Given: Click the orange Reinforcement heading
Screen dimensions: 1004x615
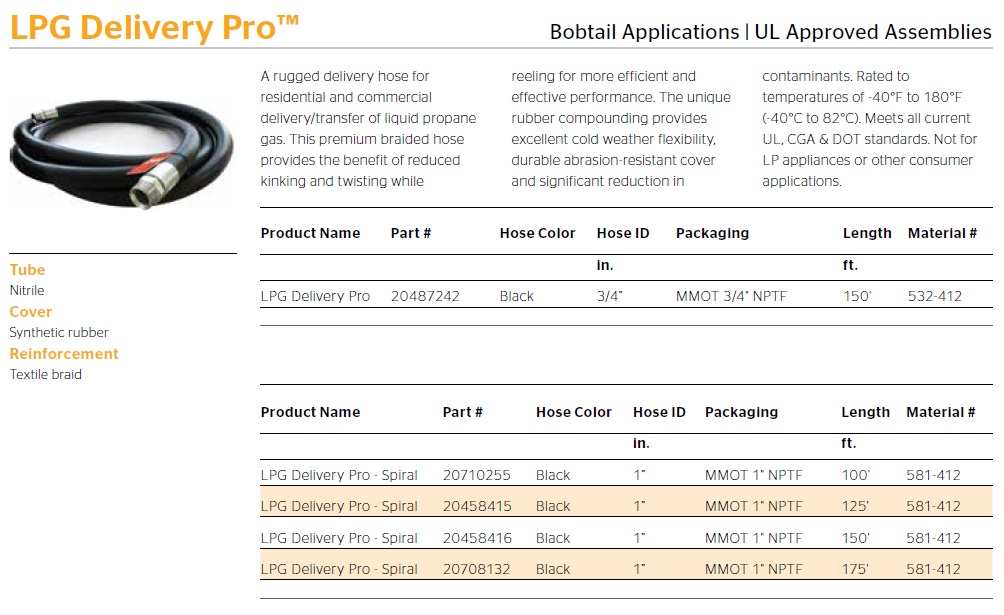Looking at the screenshot, I should (x=64, y=354).
